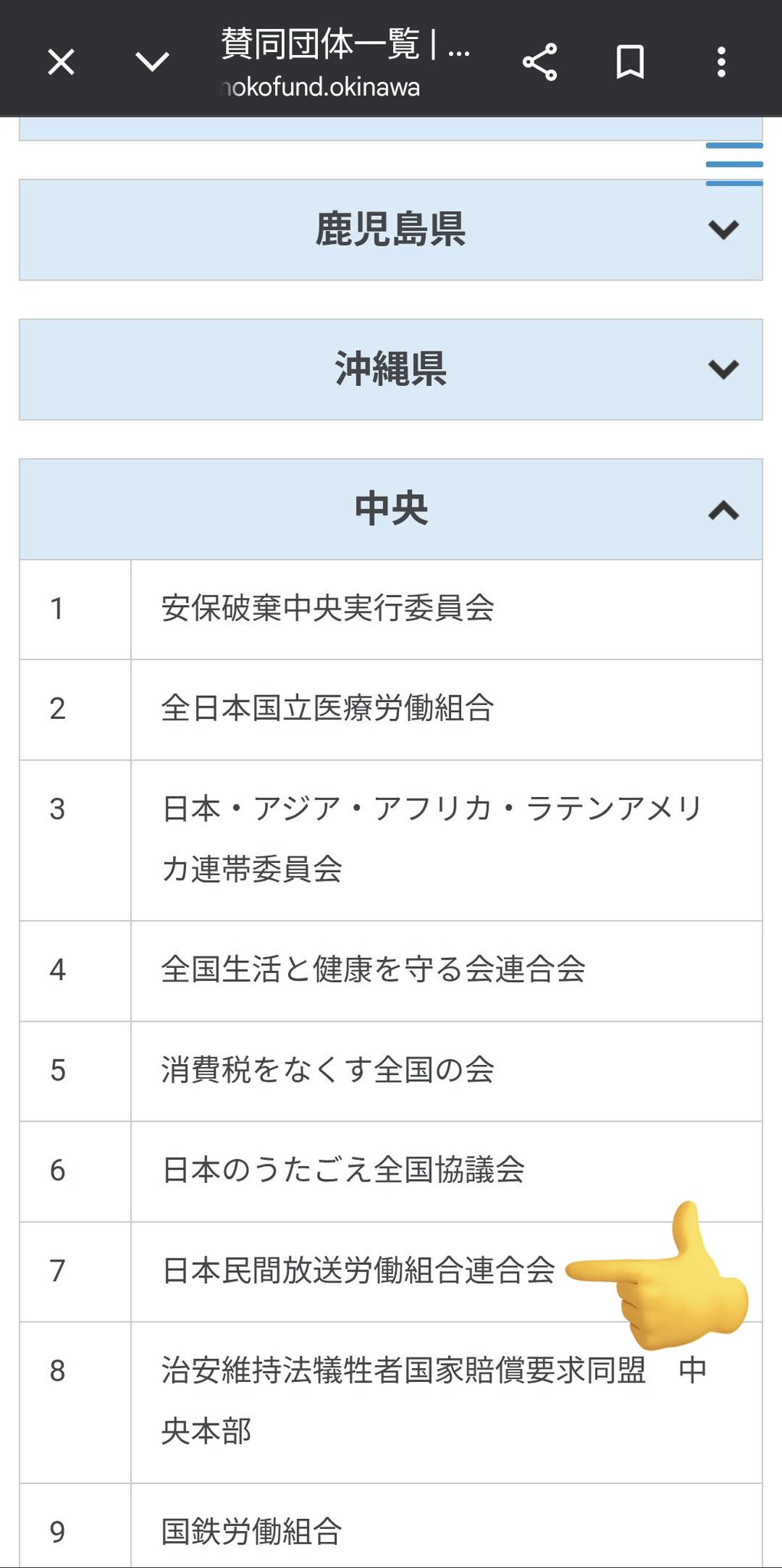Close the in-app browser tab
The width and height of the screenshot is (782, 1568).
click(x=61, y=61)
